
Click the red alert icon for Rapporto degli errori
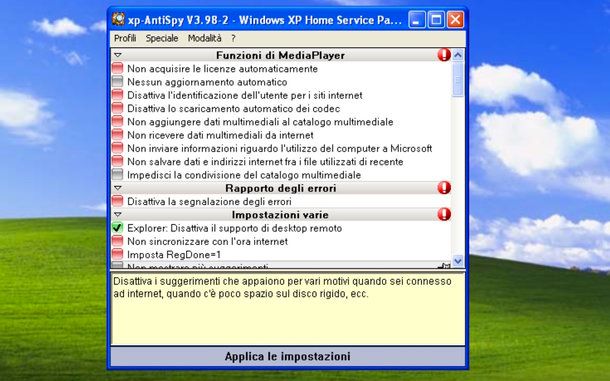click(444, 188)
